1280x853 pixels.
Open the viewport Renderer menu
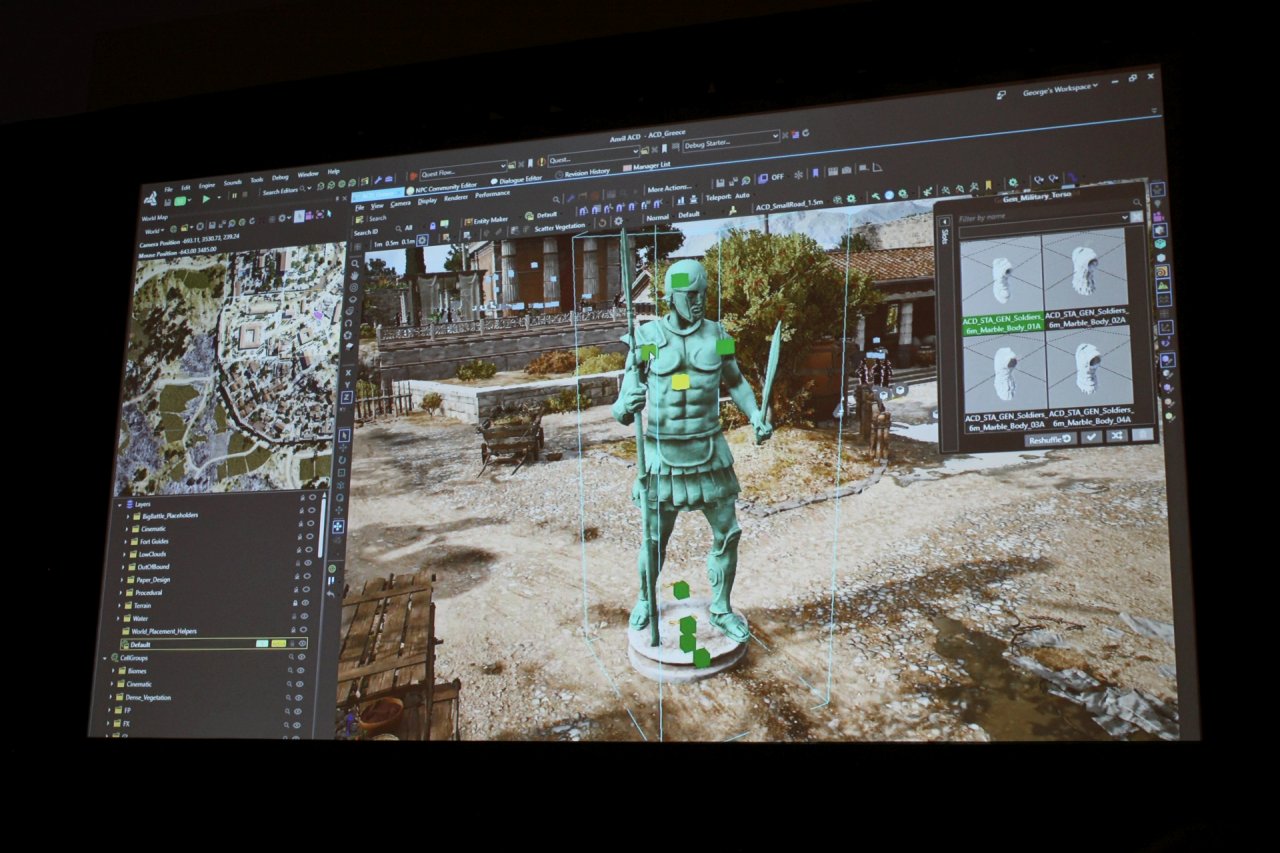[455, 198]
